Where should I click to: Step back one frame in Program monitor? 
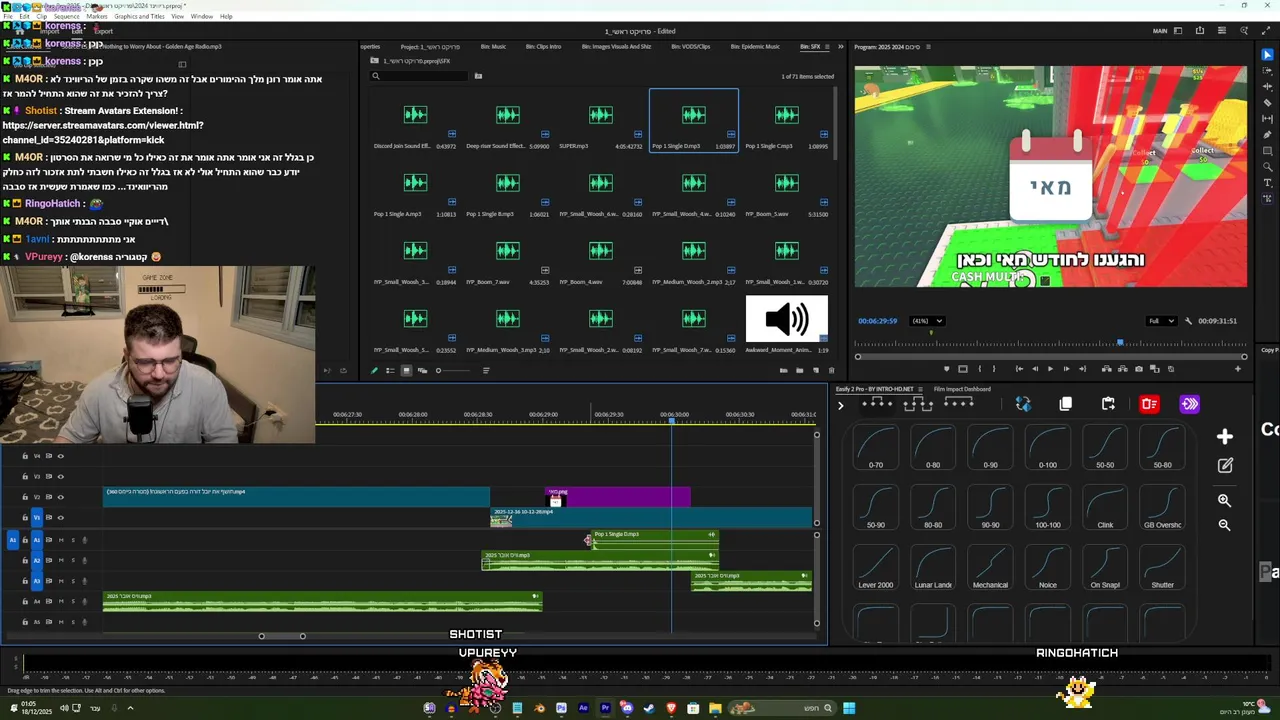click(x=1034, y=369)
